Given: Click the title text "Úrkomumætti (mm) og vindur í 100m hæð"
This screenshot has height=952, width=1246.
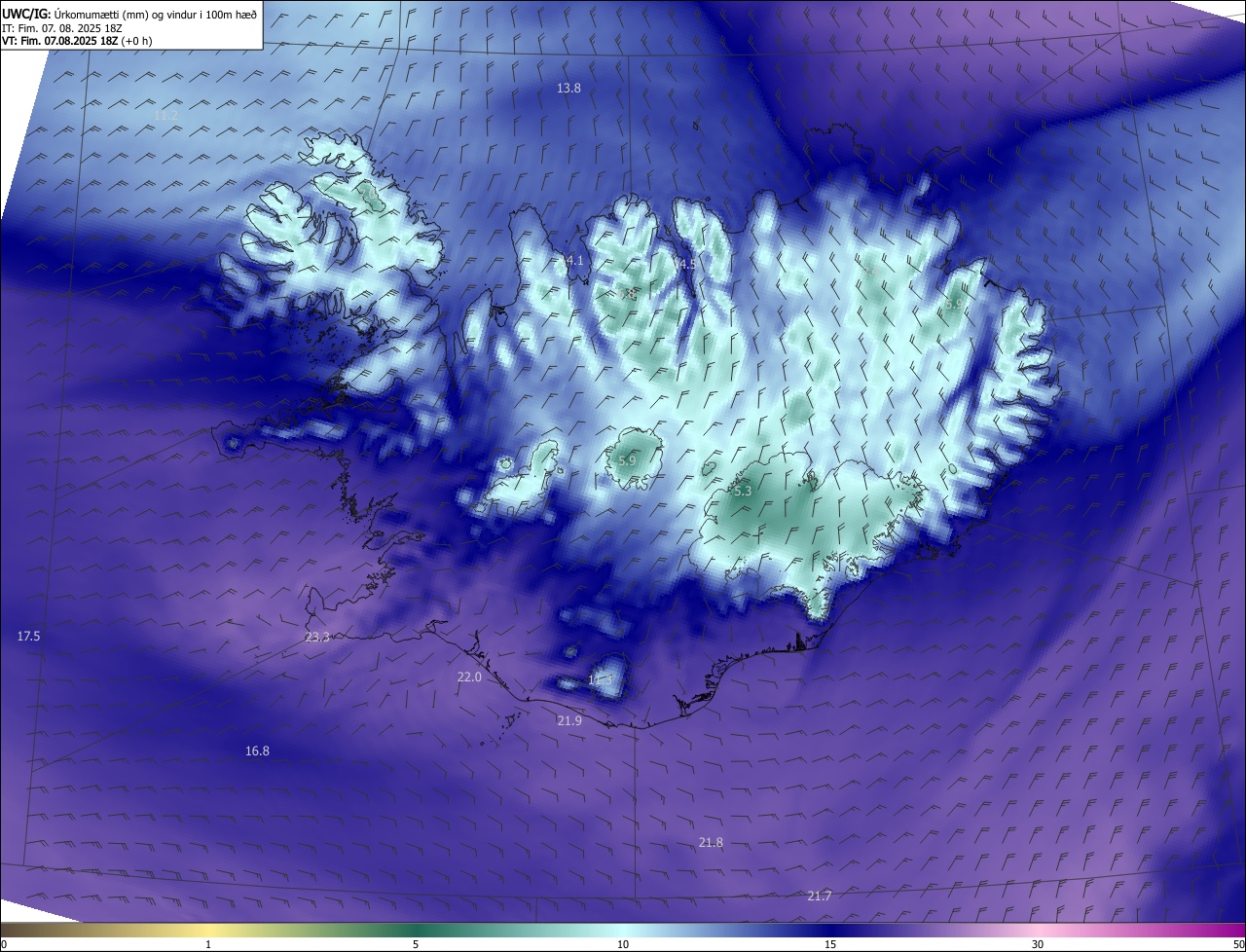Looking at the screenshot, I should 157,15.
